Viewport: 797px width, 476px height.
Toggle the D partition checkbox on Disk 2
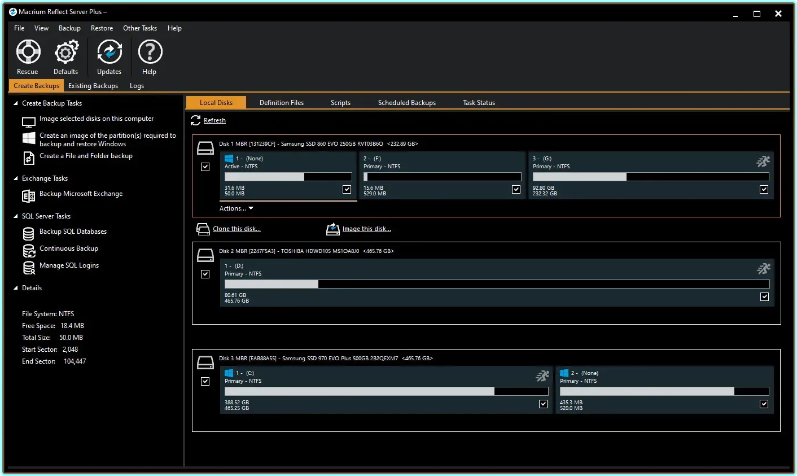[x=764, y=297]
